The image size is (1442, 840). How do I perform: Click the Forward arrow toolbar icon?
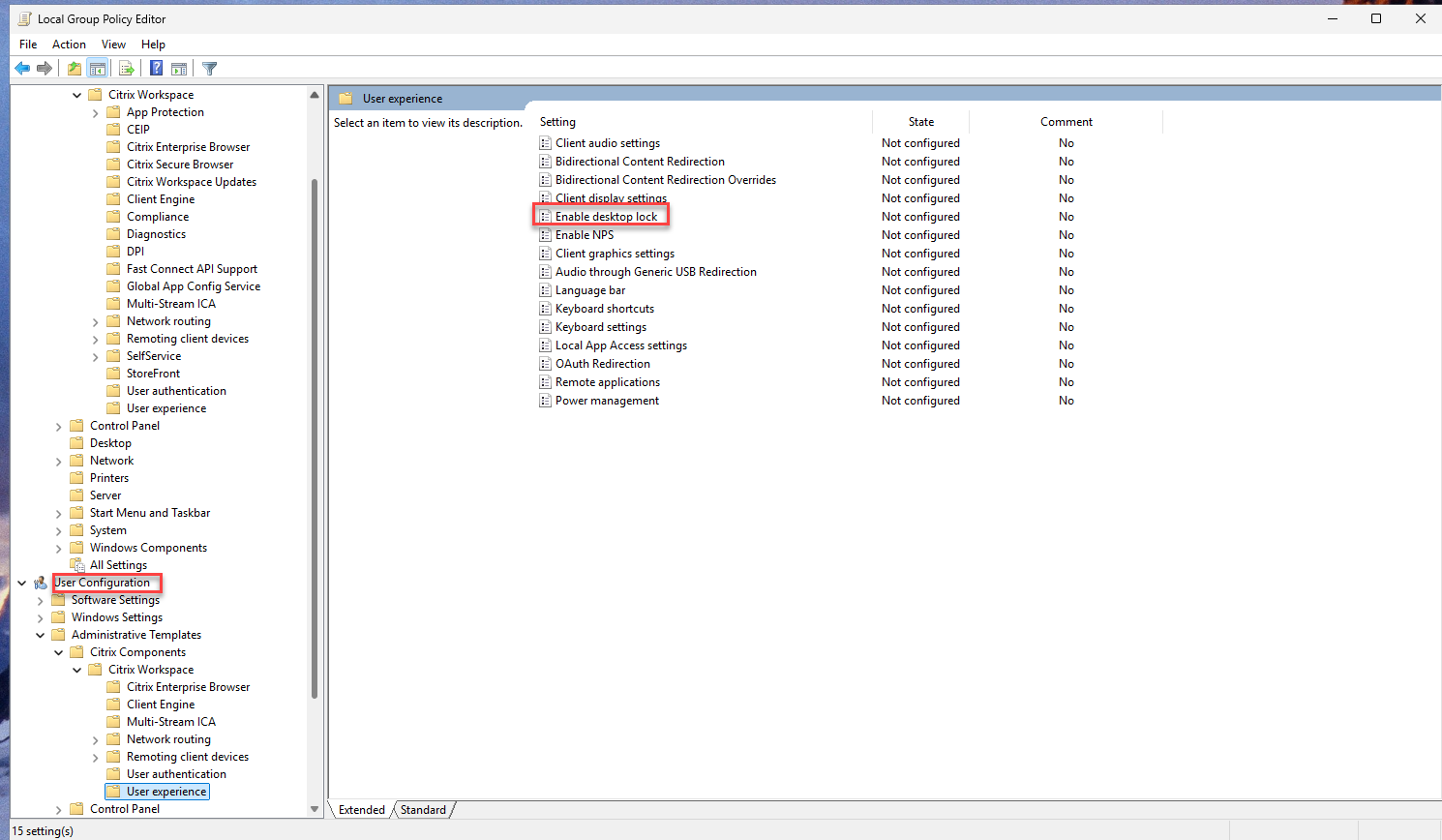point(45,68)
